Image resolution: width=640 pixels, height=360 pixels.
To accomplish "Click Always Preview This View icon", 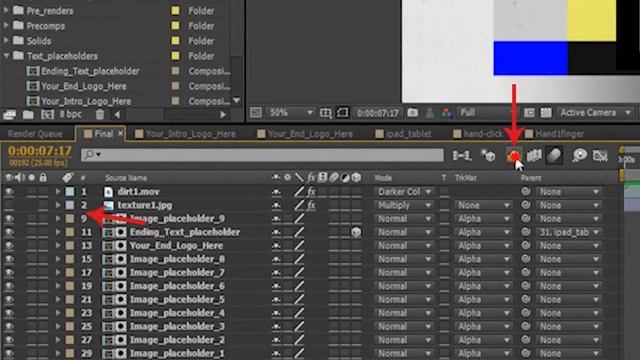I will (x=256, y=113).
